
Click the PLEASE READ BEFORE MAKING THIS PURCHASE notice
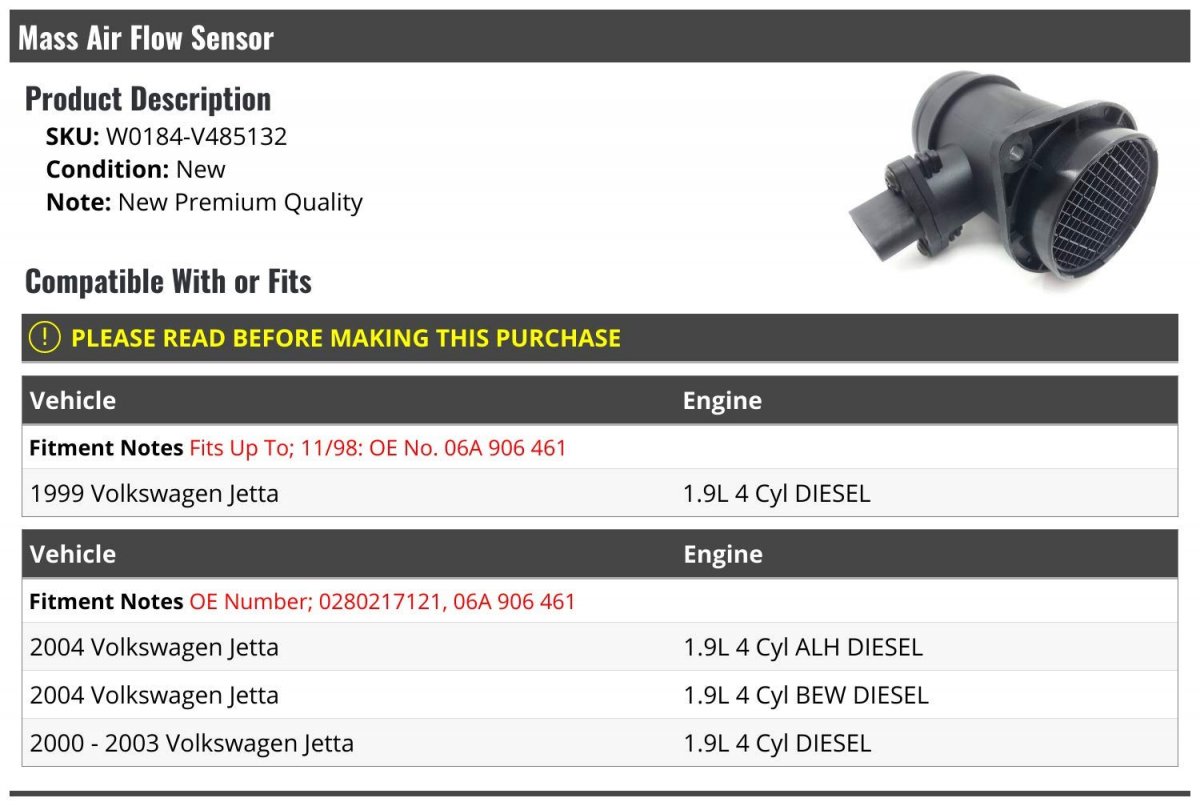(x=346, y=338)
